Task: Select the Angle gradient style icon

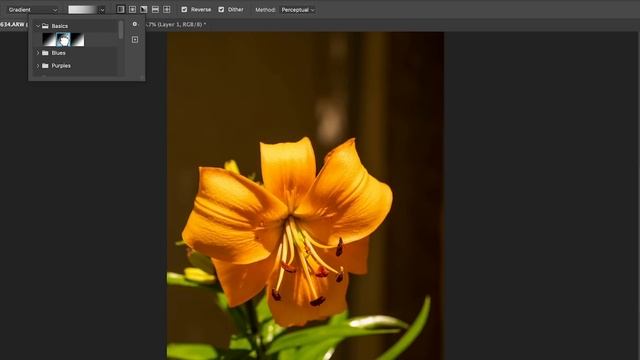Action: 144,9
